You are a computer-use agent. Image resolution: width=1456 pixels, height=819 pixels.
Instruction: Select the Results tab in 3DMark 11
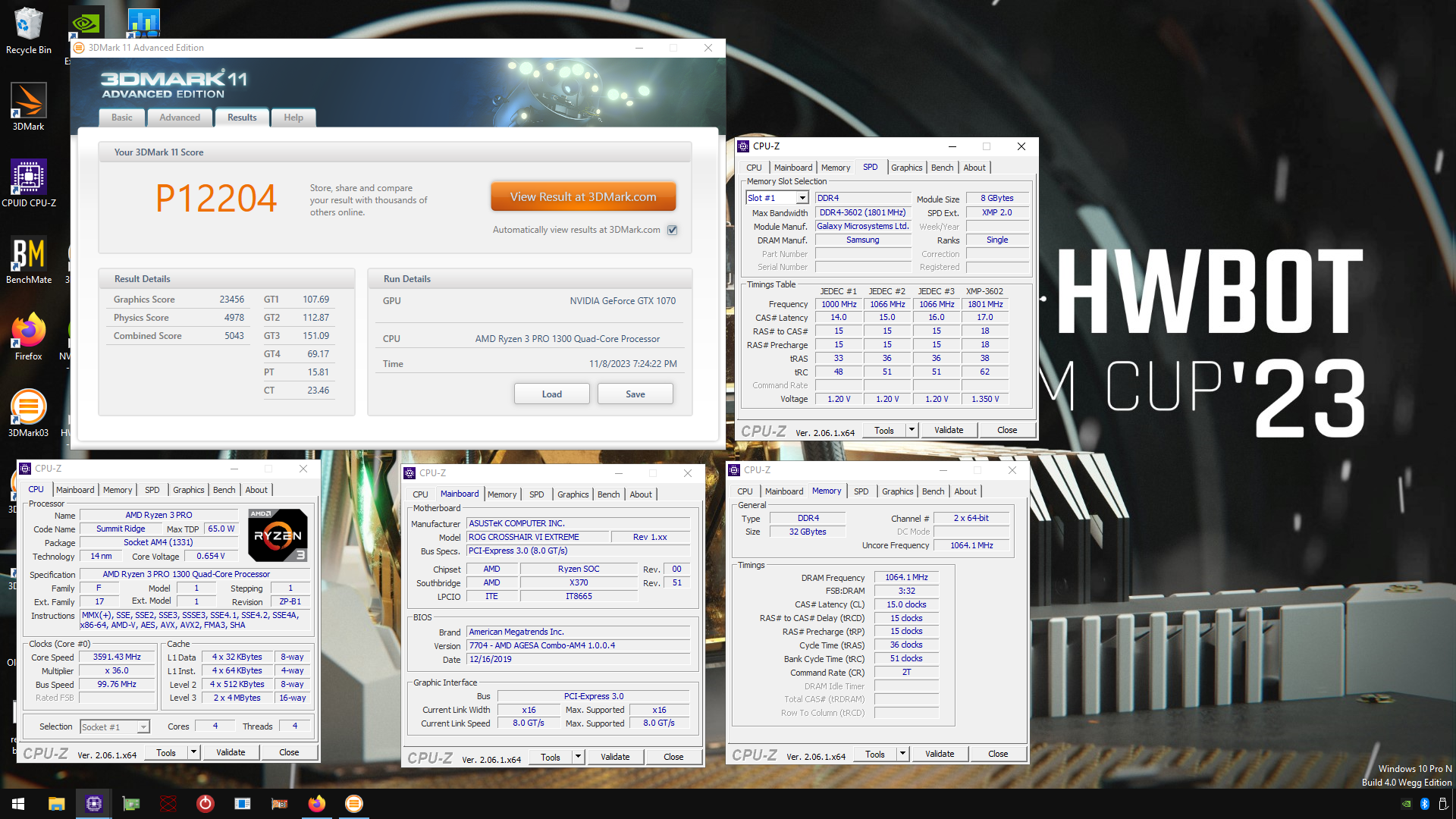[x=242, y=118]
